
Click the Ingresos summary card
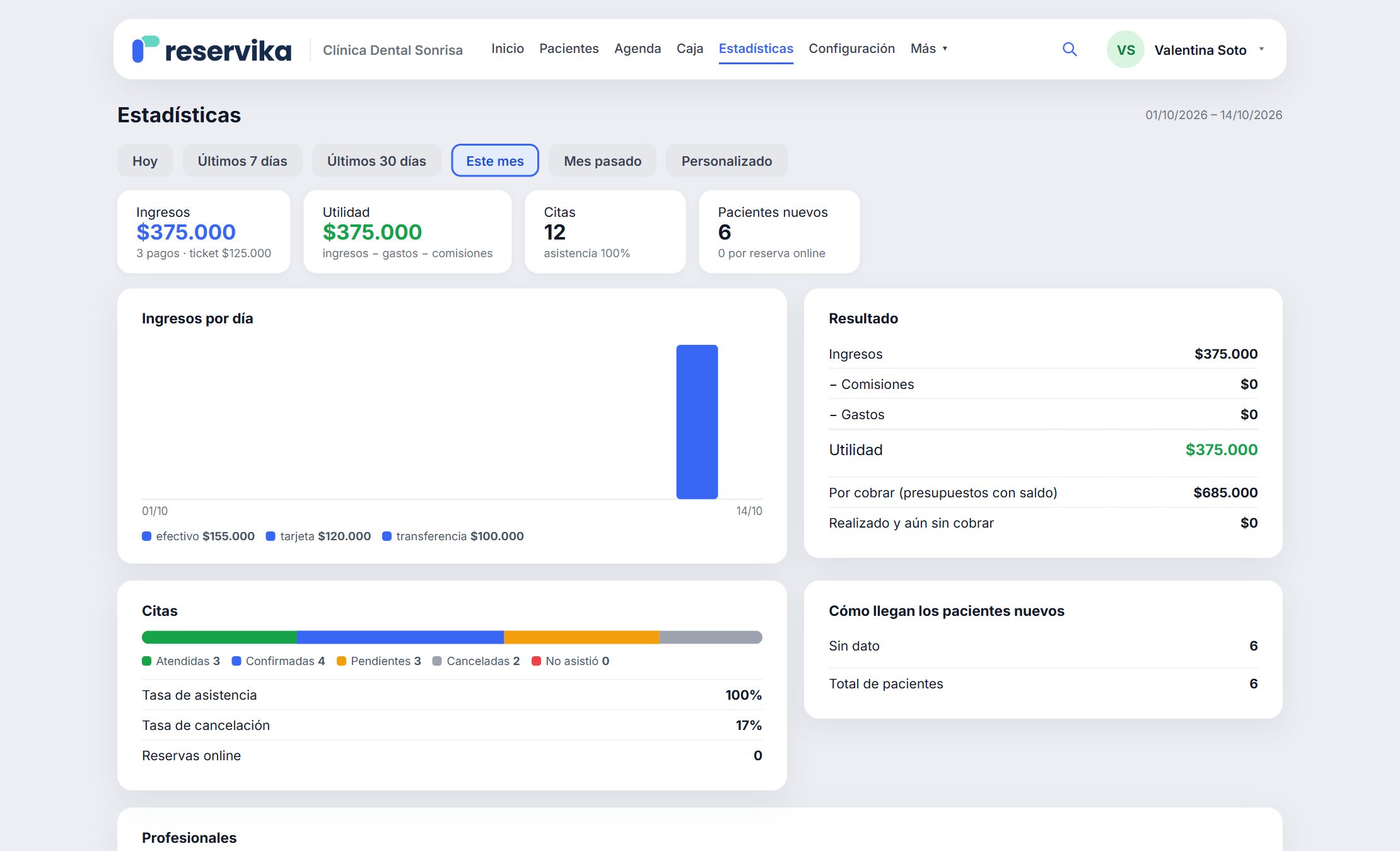click(x=204, y=232)
